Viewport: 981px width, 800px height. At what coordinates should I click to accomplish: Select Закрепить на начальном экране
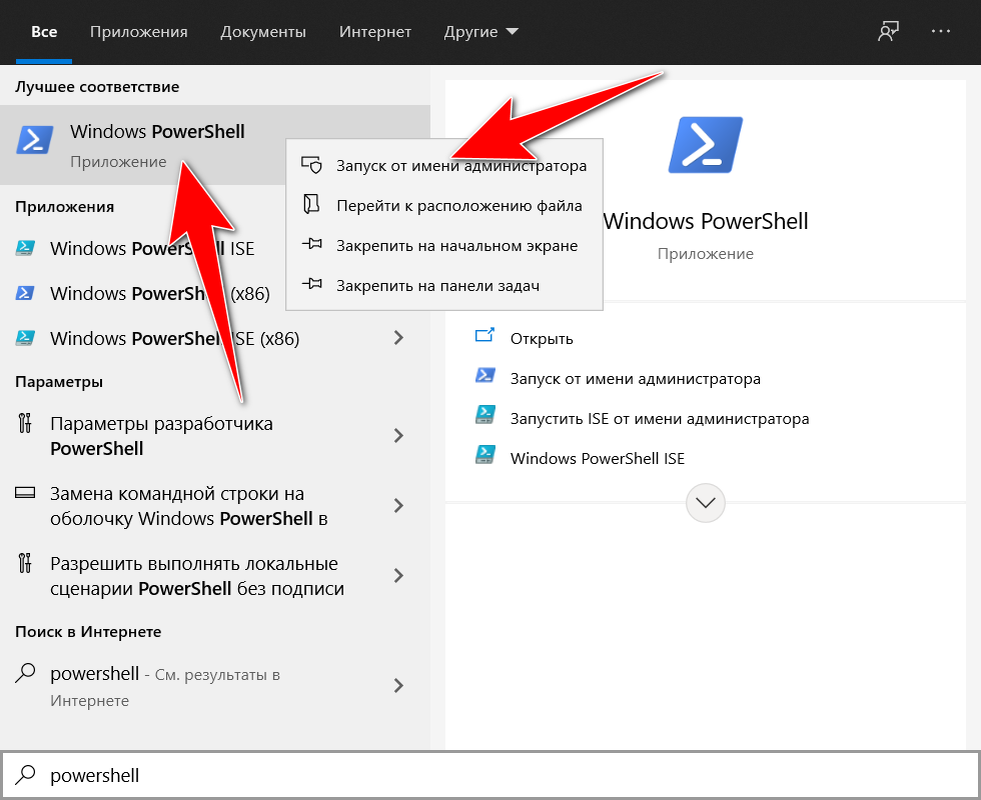(x=444, y=246)
